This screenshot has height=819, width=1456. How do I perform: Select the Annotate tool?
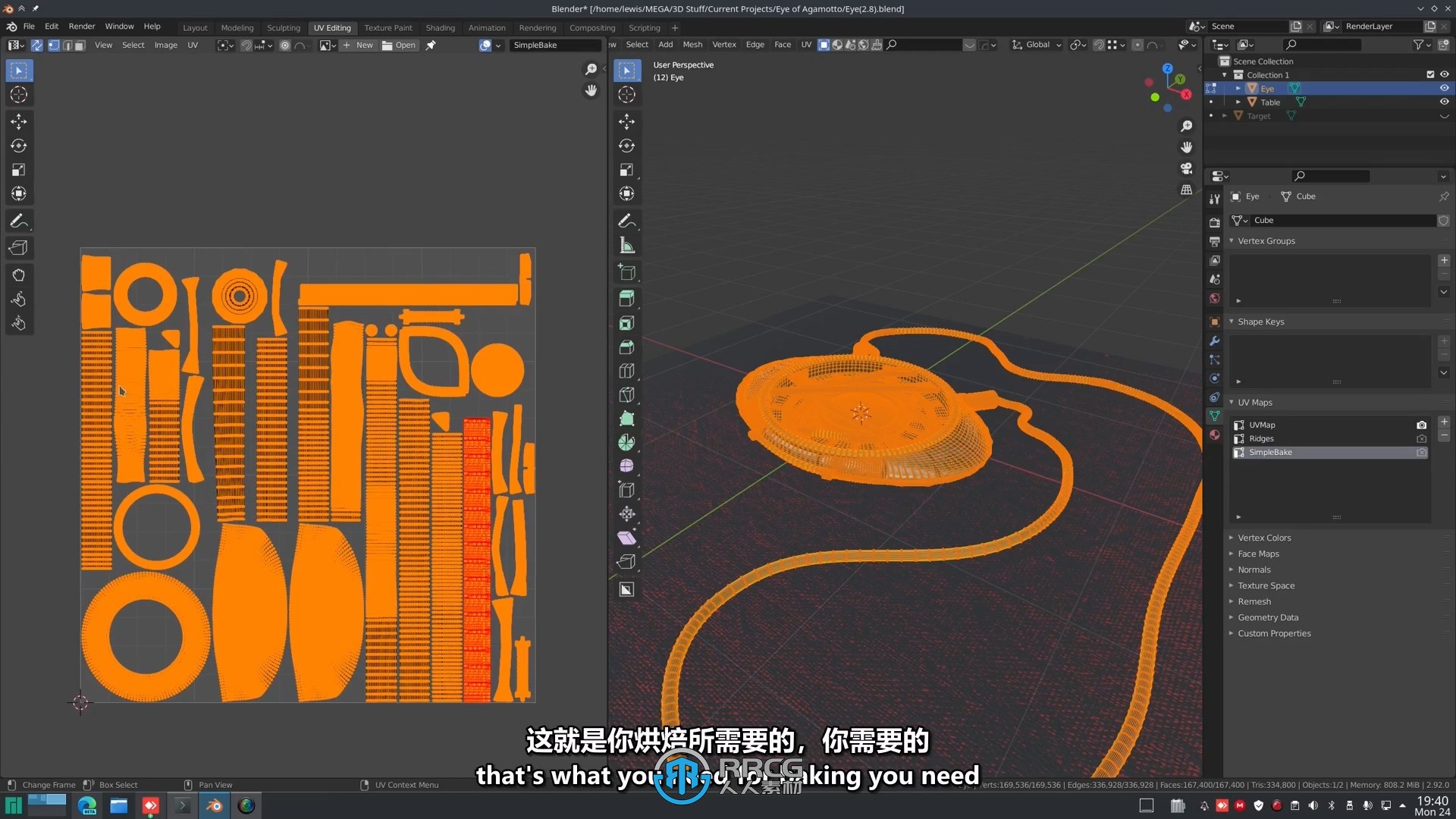18,221
